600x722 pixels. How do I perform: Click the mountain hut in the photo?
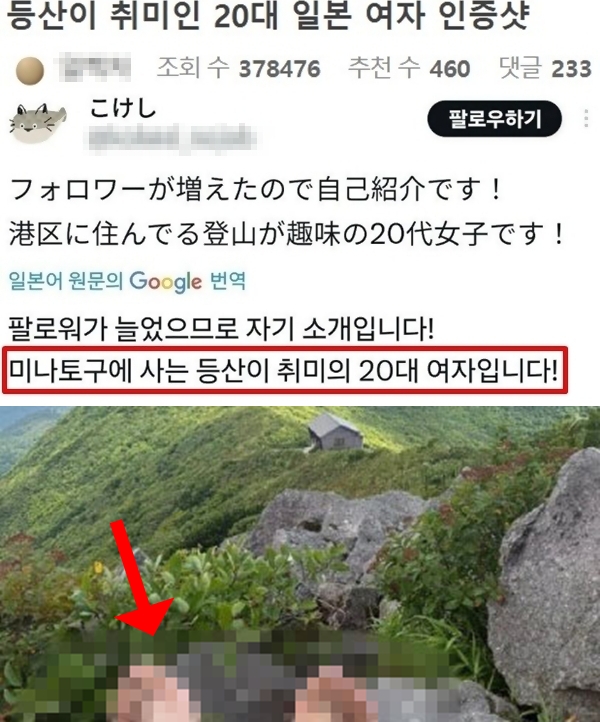tap(335, 431)
